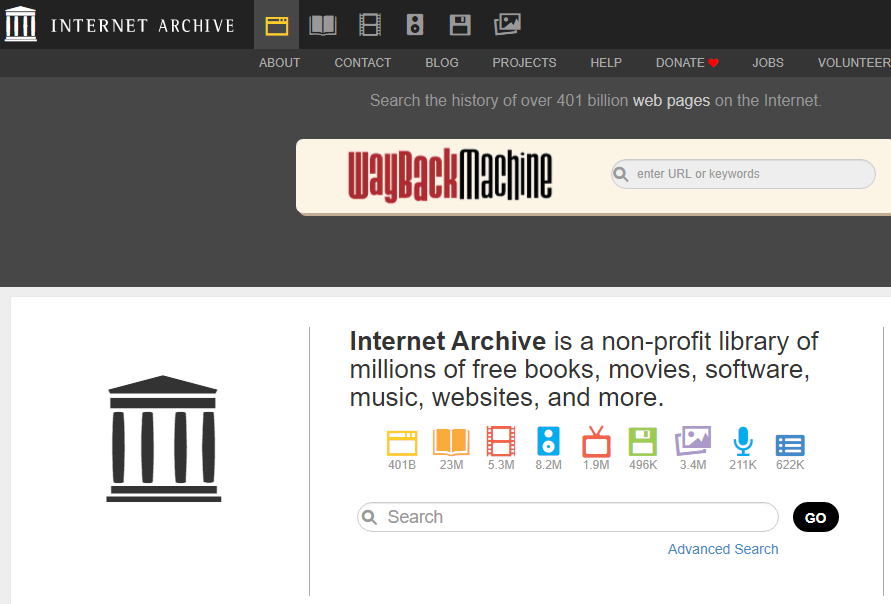Viewport: 891px width, 604px height.
Task: Open the CONTACT menu item
Action: point(363,63)
